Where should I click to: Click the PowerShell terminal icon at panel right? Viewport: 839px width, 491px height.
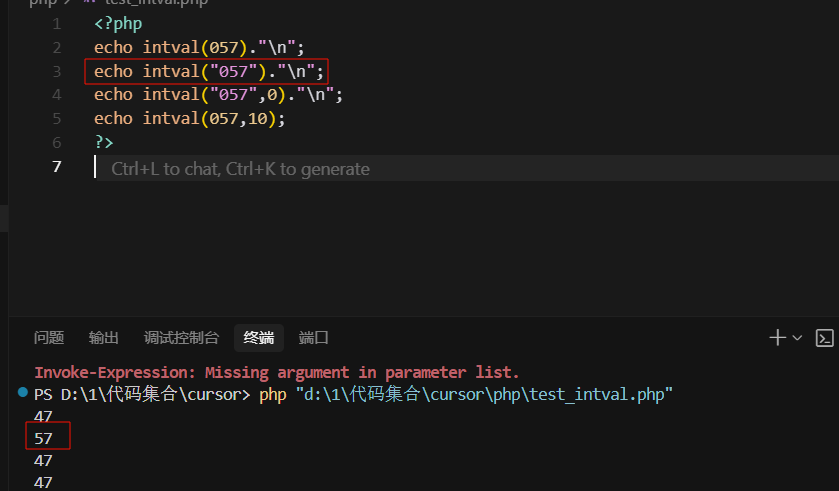pyautogui.click(x=825, y=338)
